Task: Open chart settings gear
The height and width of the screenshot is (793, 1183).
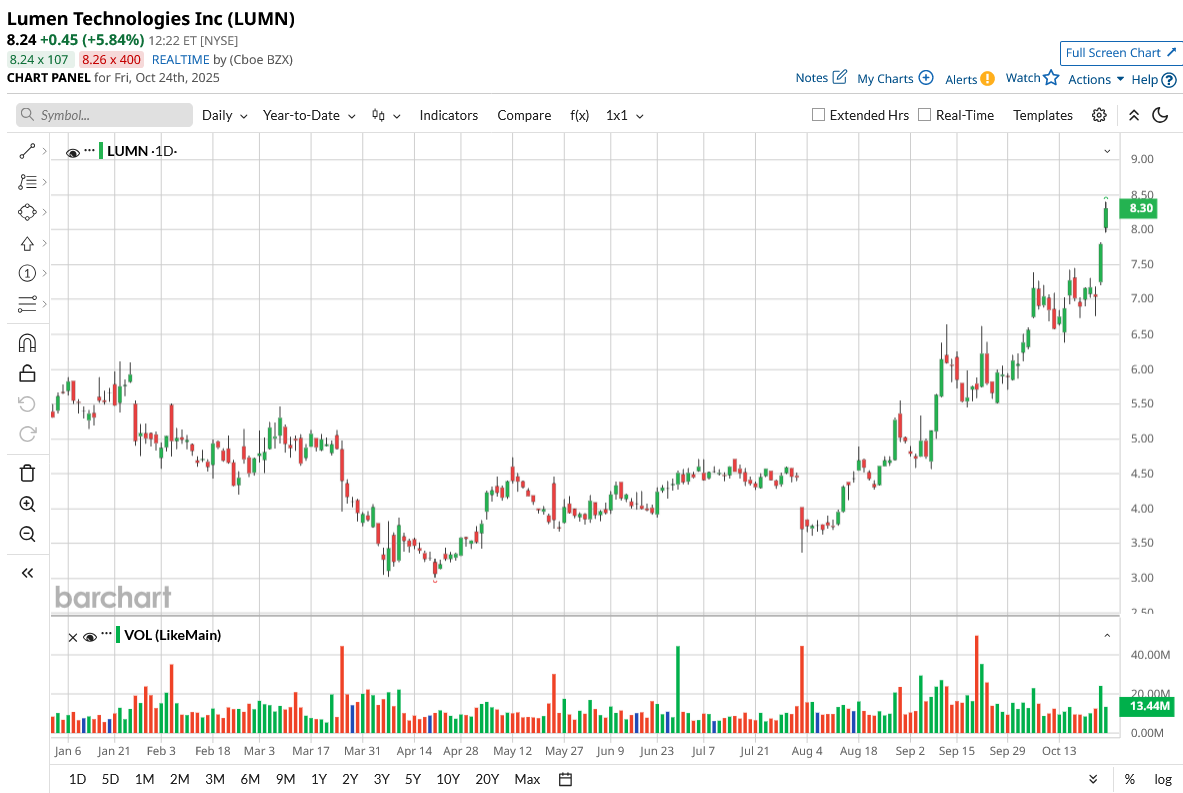Action: pyautogui.click(x=1099, y=115)
